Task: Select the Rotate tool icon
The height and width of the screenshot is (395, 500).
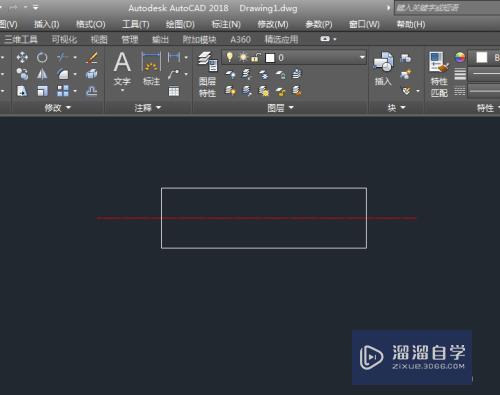Action: [42, 57]
